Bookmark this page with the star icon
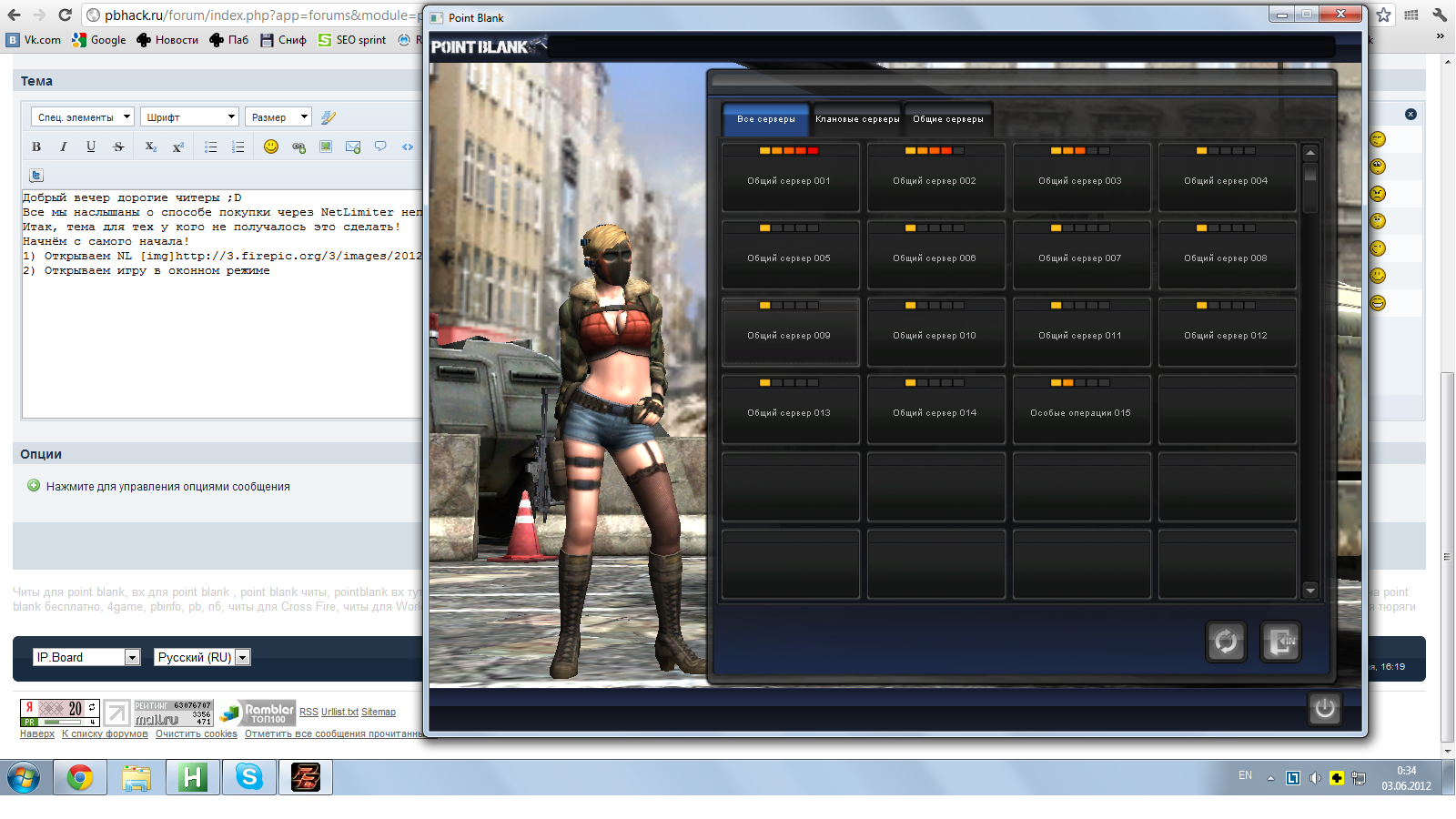The image size is (1456, 819). (x=1383, y=15)
